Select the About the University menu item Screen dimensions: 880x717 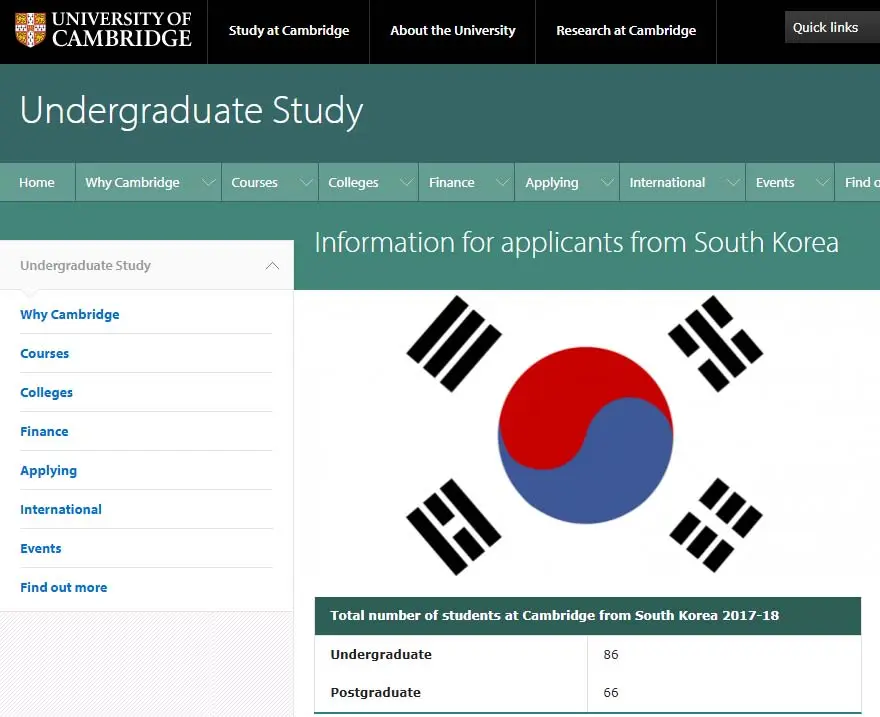(452, 30)
